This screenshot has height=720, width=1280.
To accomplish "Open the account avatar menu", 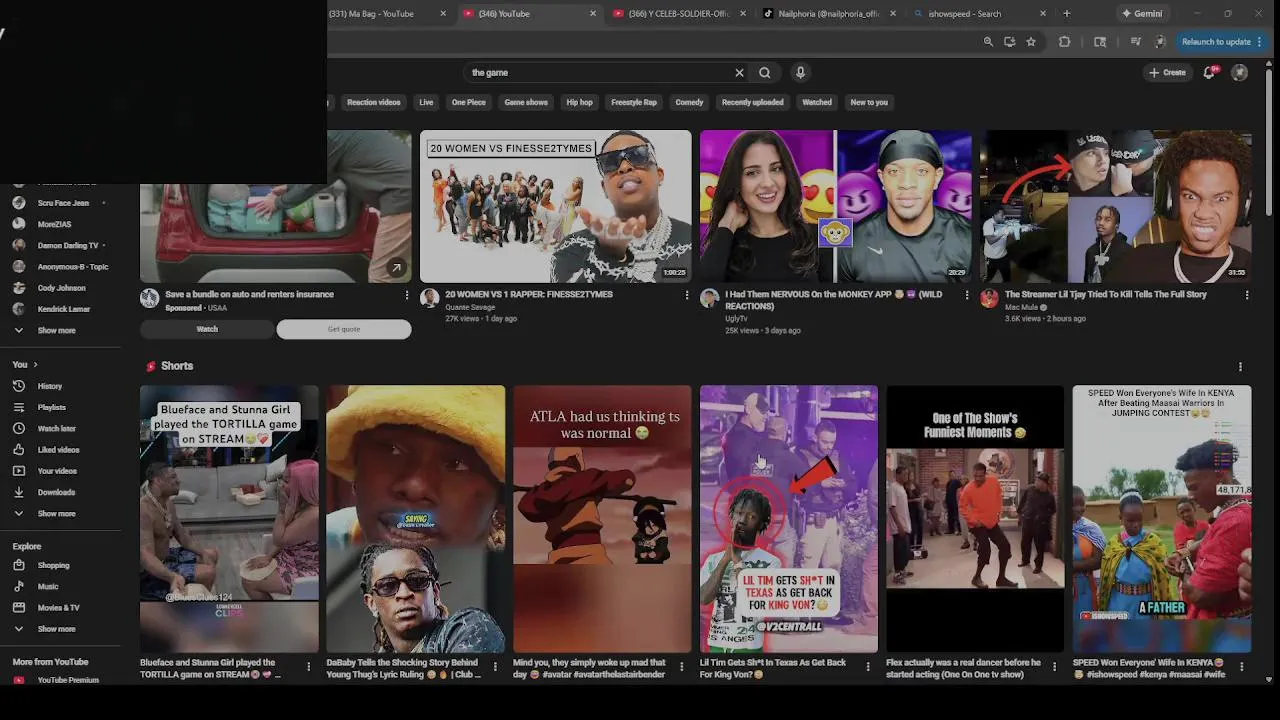I will pos(1240,72).
